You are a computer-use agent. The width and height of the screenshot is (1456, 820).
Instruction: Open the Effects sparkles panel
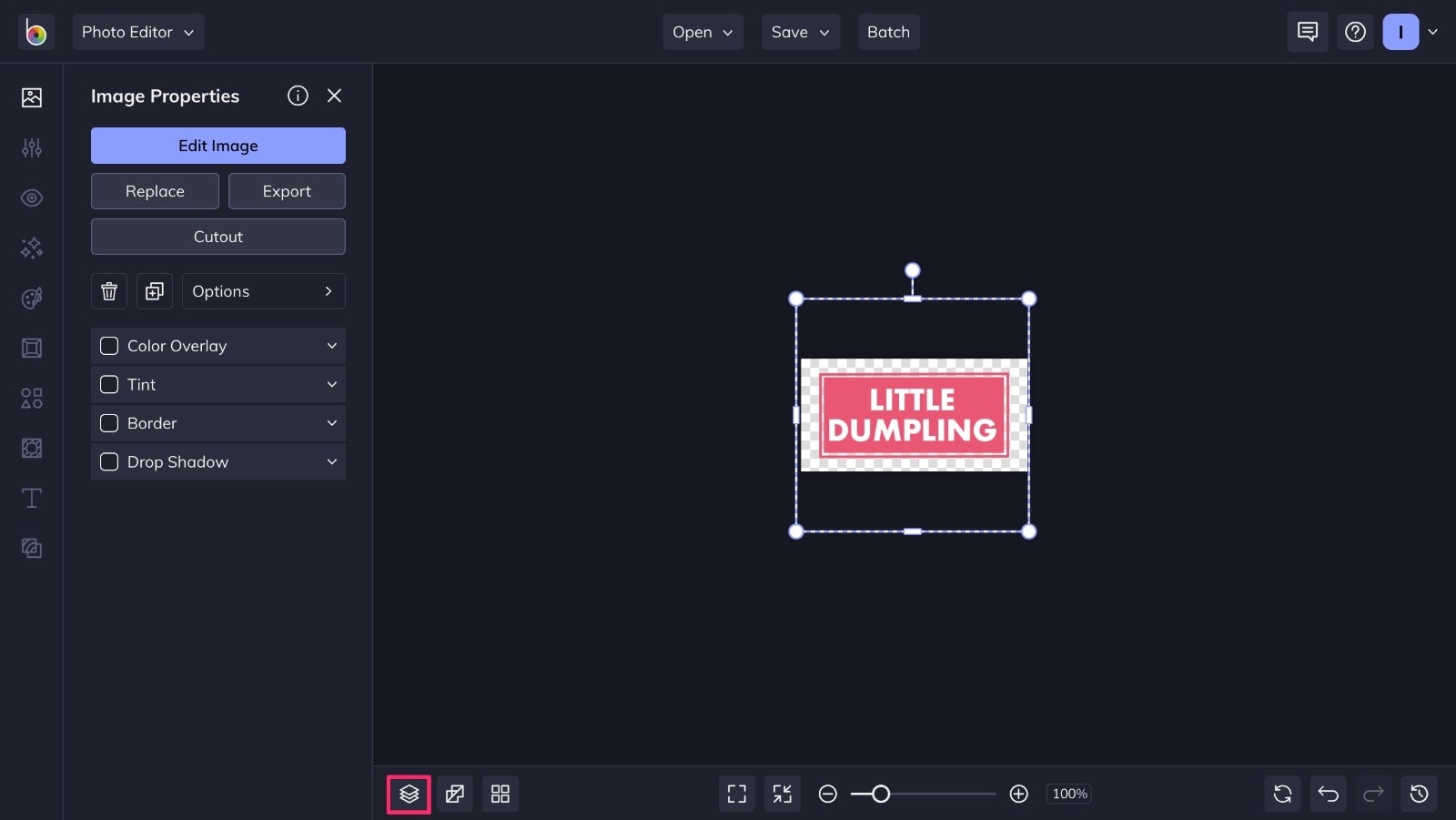pyautogui.click(x=31, y=248)
